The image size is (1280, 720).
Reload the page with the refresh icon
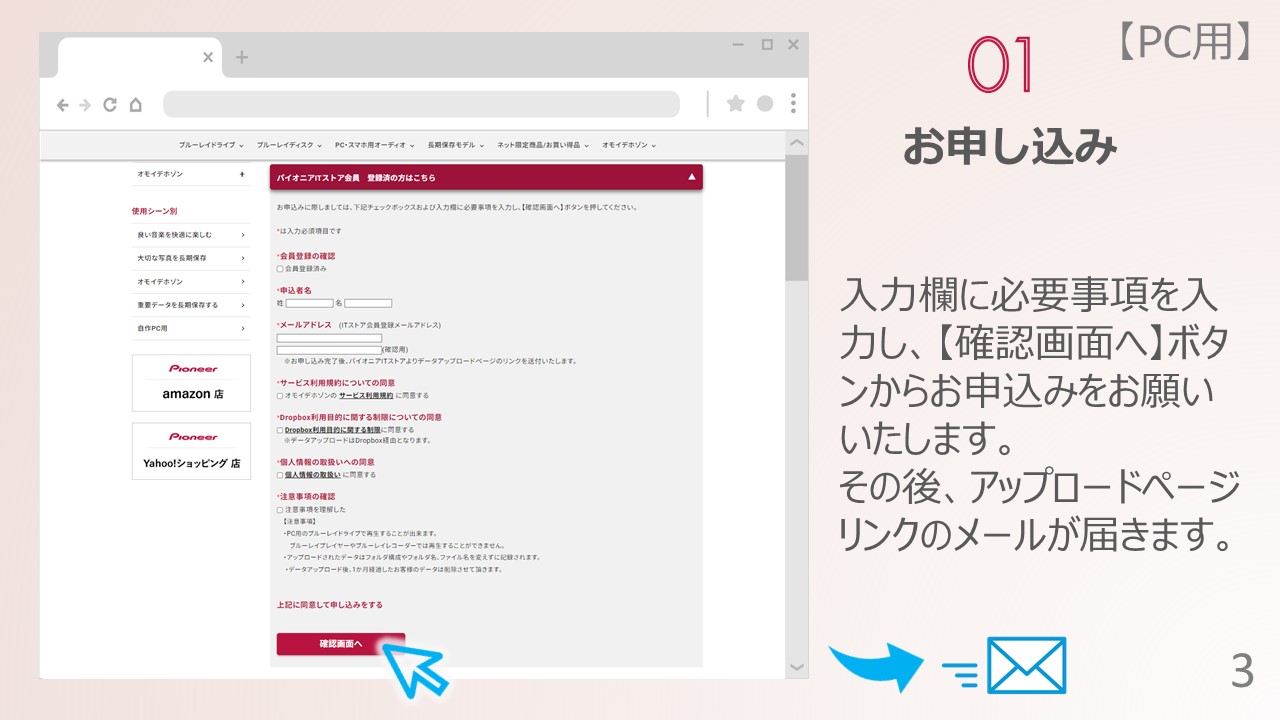coord(110,104)
